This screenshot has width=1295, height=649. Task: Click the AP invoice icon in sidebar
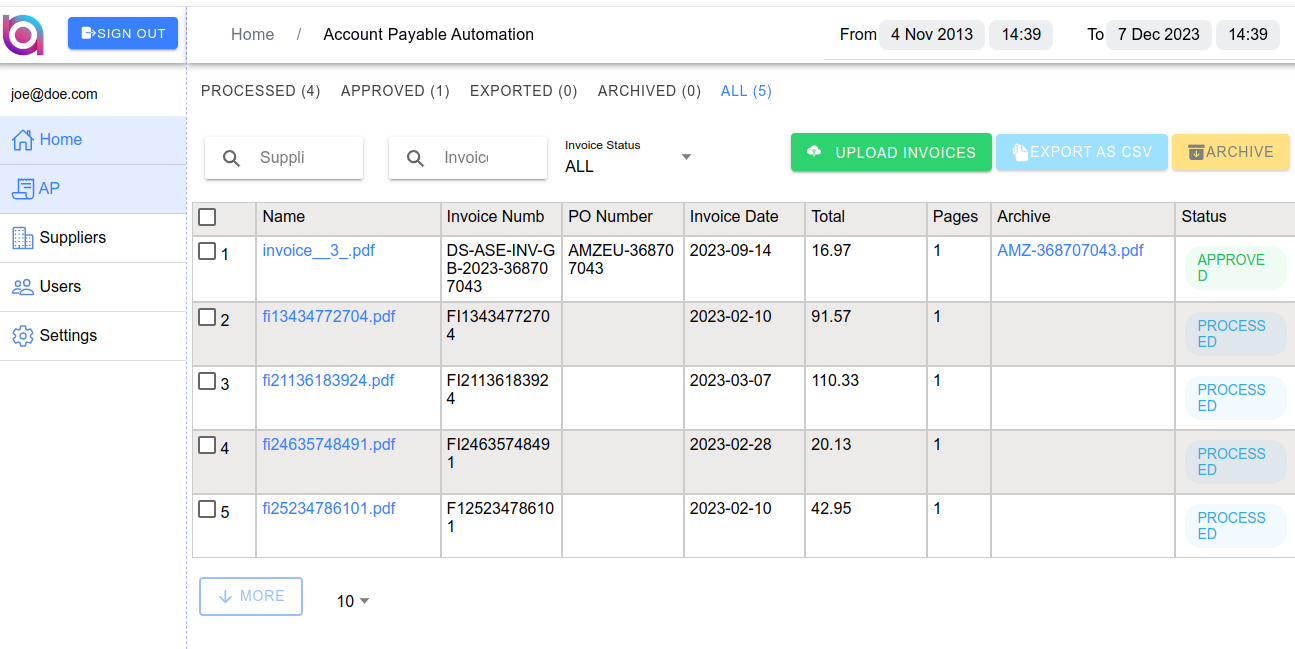coord(23,188)
